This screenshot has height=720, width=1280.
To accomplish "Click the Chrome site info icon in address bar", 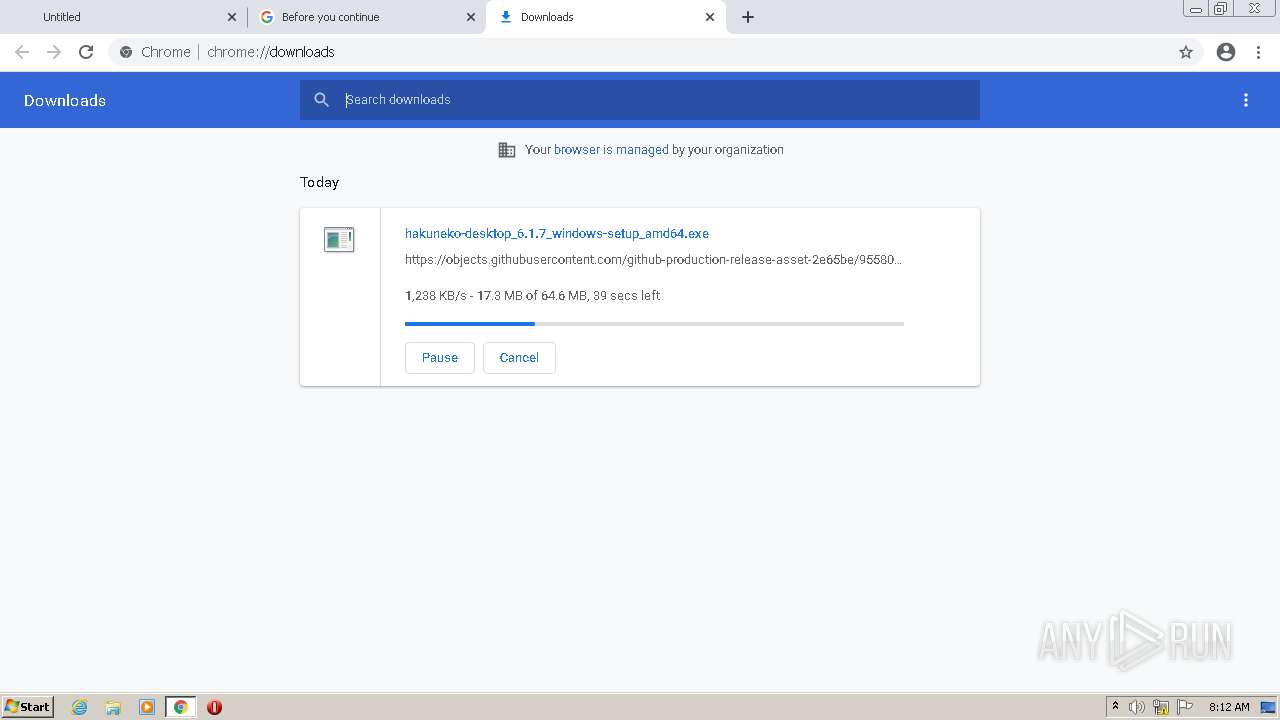I will click(x=126, y=52).
